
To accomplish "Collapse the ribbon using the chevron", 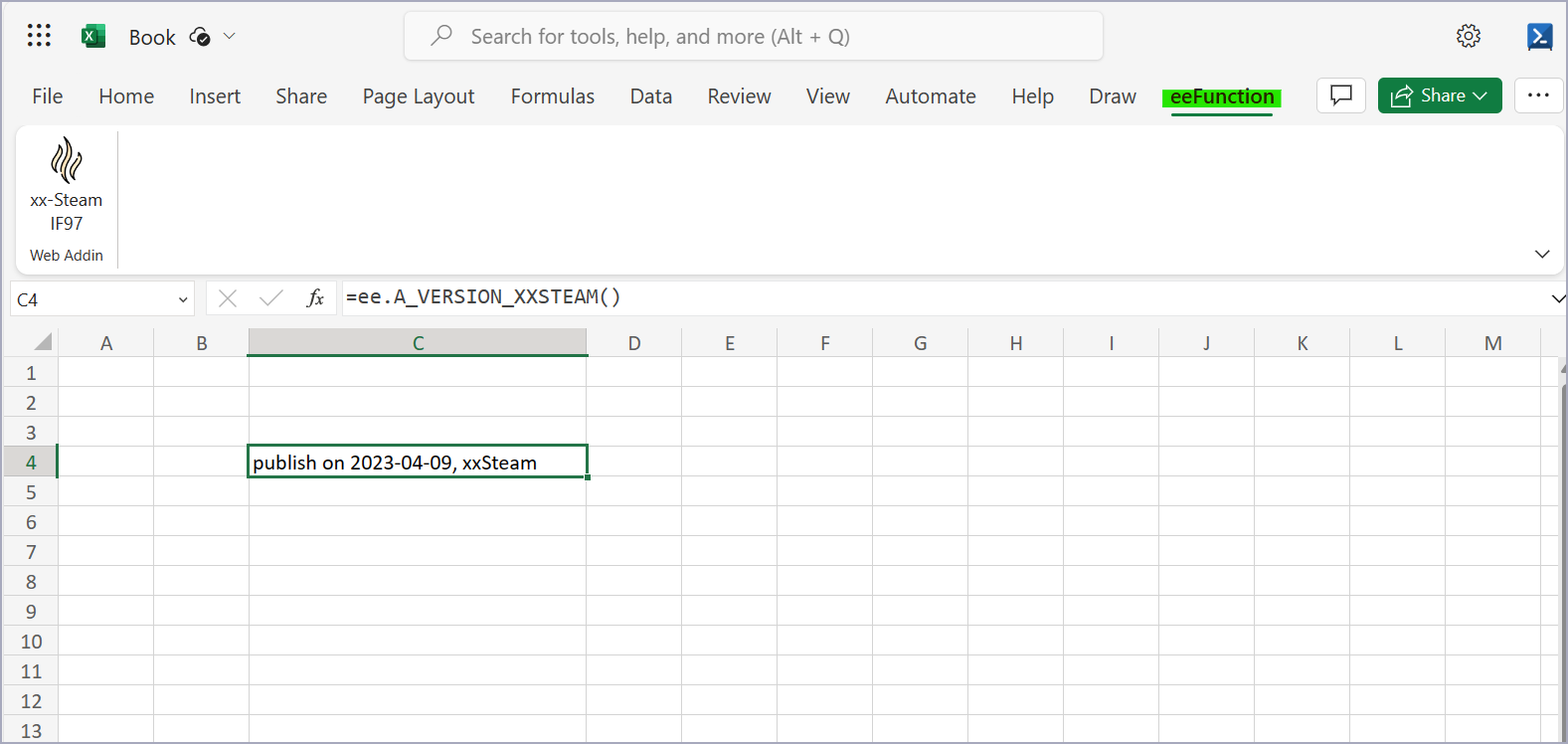I will [1542, 254].
